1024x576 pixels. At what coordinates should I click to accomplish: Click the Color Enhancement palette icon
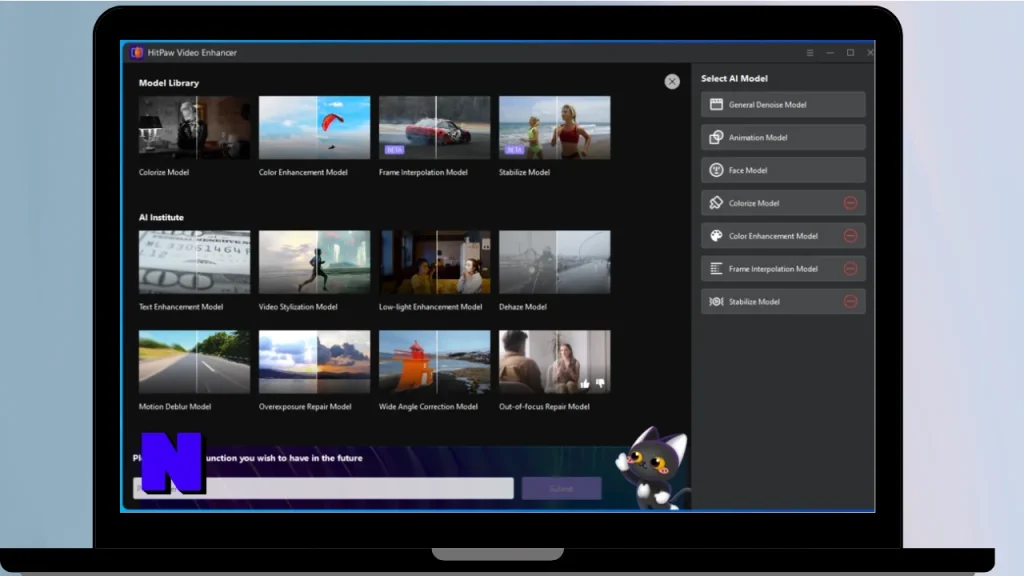(716, 236)
